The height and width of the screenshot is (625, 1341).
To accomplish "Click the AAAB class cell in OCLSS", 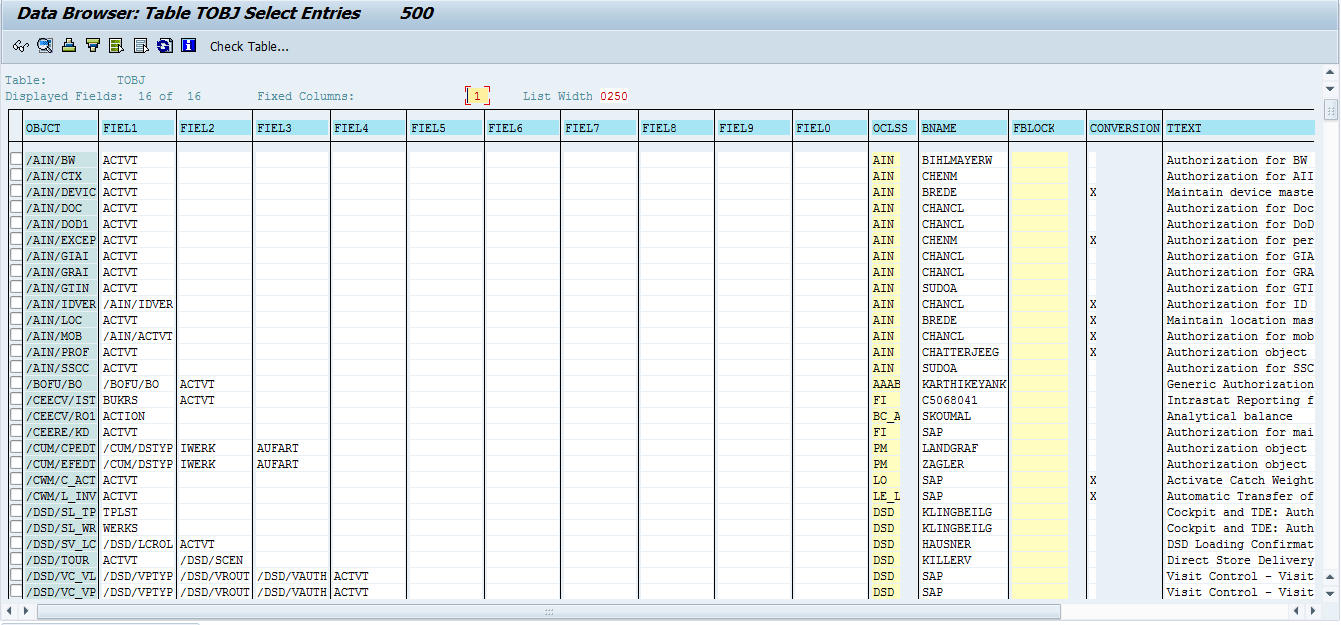I will click(886, 384).
